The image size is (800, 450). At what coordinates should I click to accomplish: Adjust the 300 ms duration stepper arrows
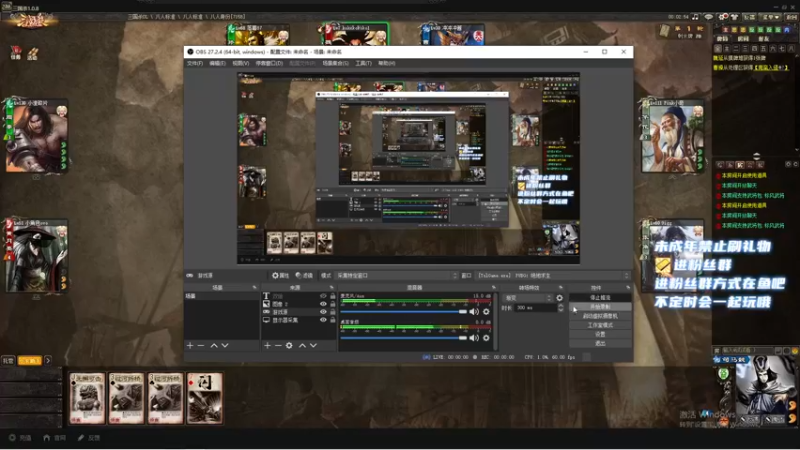click(x=561, y=308)
